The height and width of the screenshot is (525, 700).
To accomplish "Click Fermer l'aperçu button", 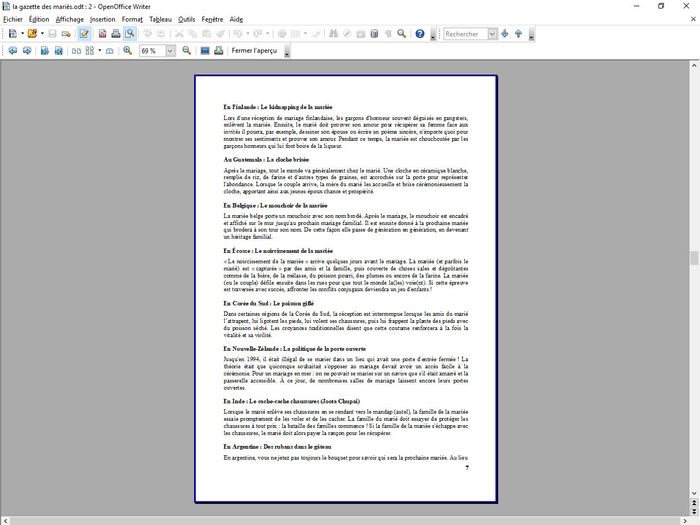I will pyautogui.click(x=254, y=51).
